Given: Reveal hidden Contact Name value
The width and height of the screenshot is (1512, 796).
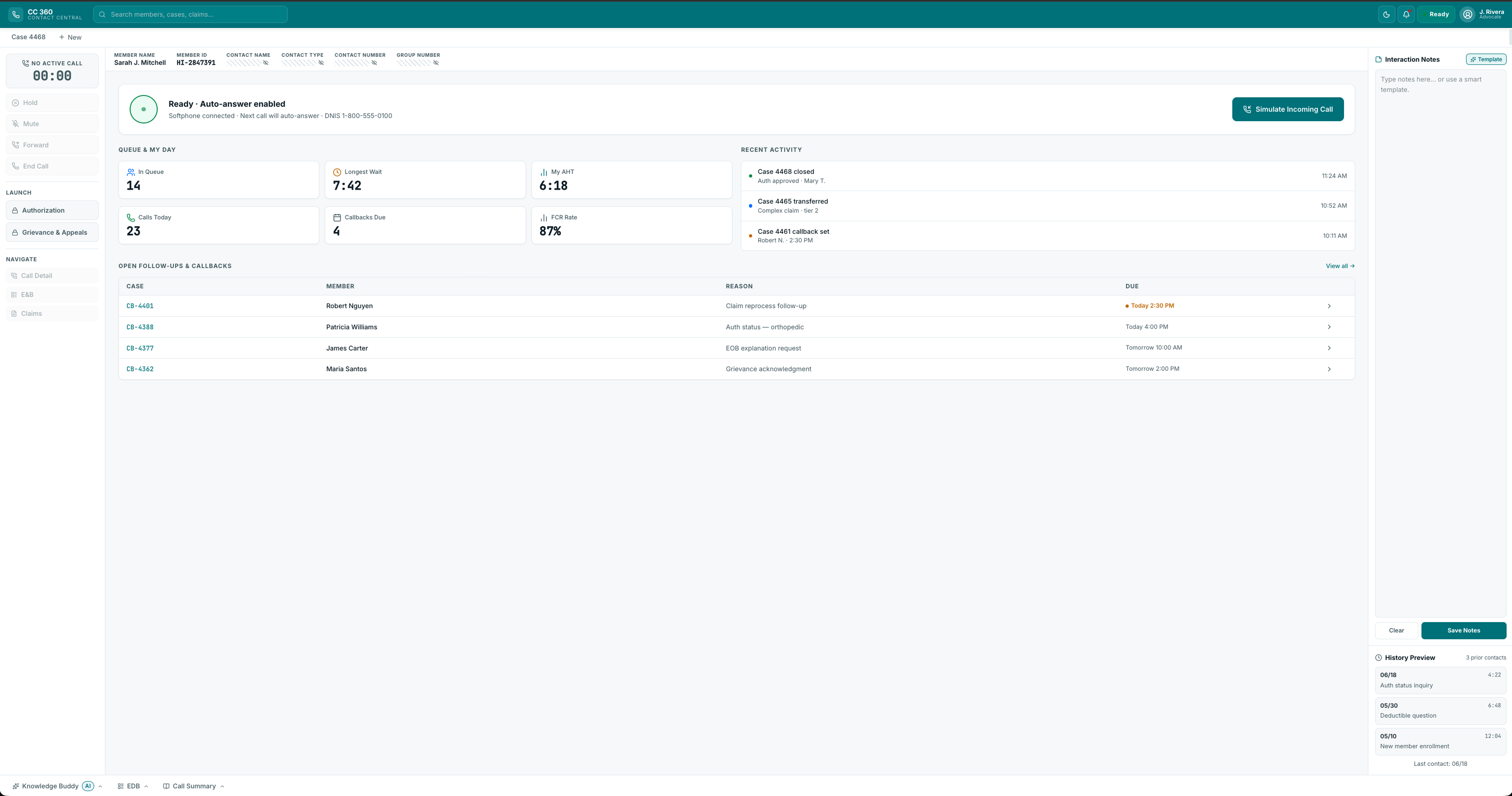Looking at the screenshot, I should 266,63.
